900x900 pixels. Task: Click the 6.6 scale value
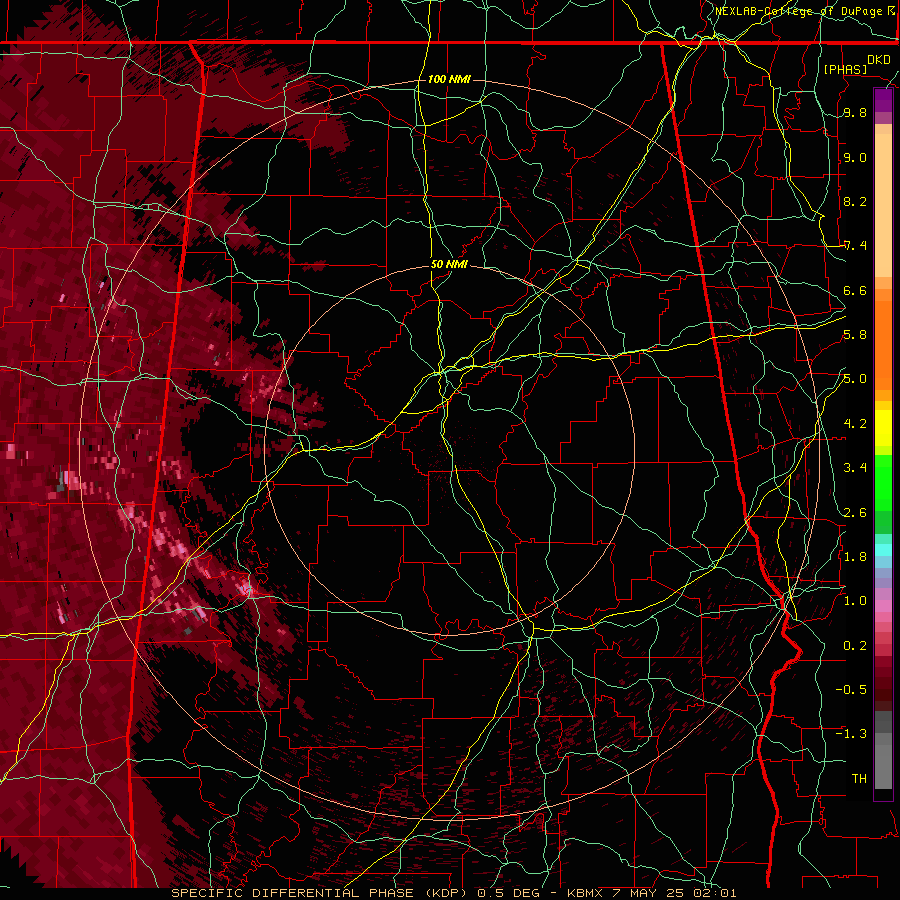point(855,290)
